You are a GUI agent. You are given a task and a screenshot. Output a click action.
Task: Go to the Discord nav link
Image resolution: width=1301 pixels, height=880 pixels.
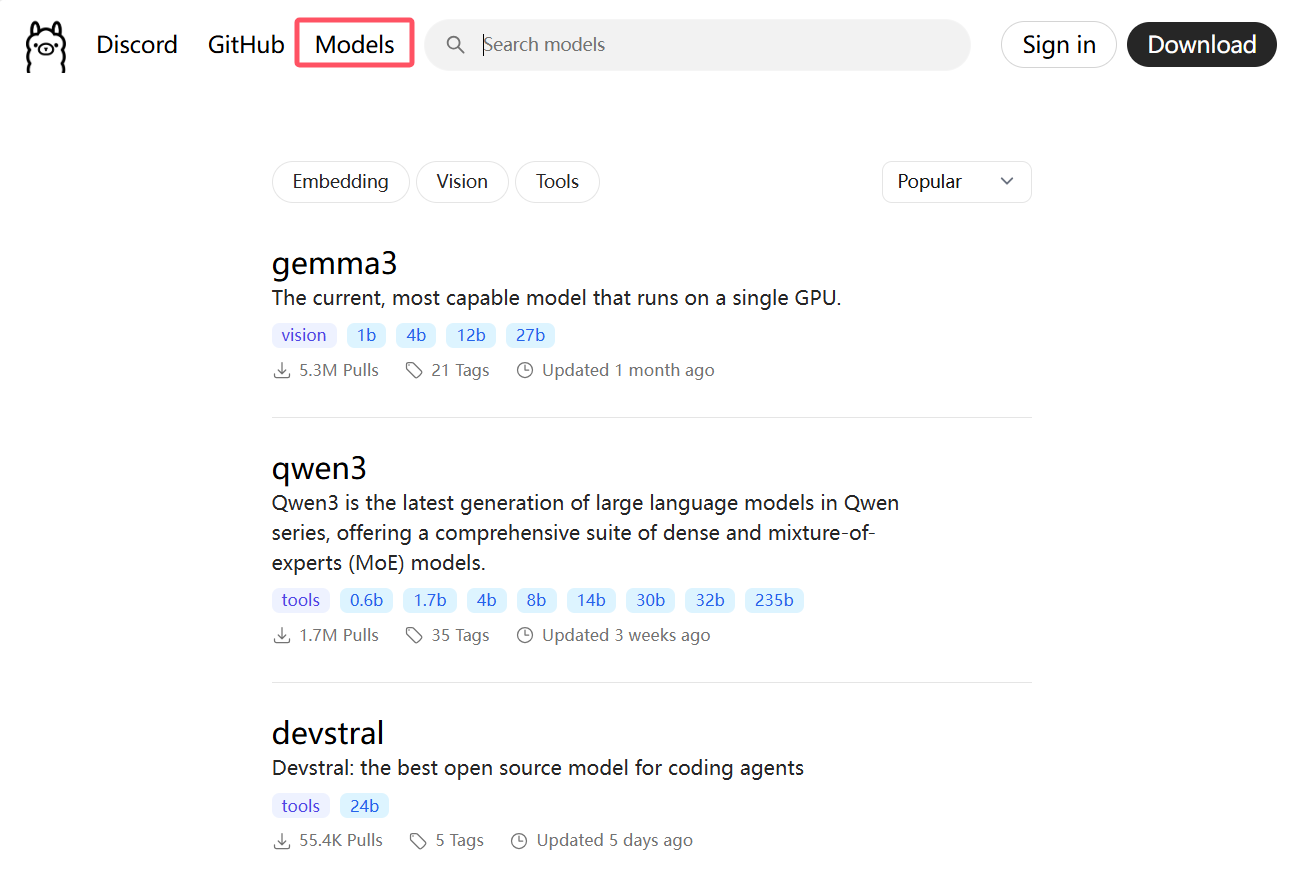click(137, 45)
